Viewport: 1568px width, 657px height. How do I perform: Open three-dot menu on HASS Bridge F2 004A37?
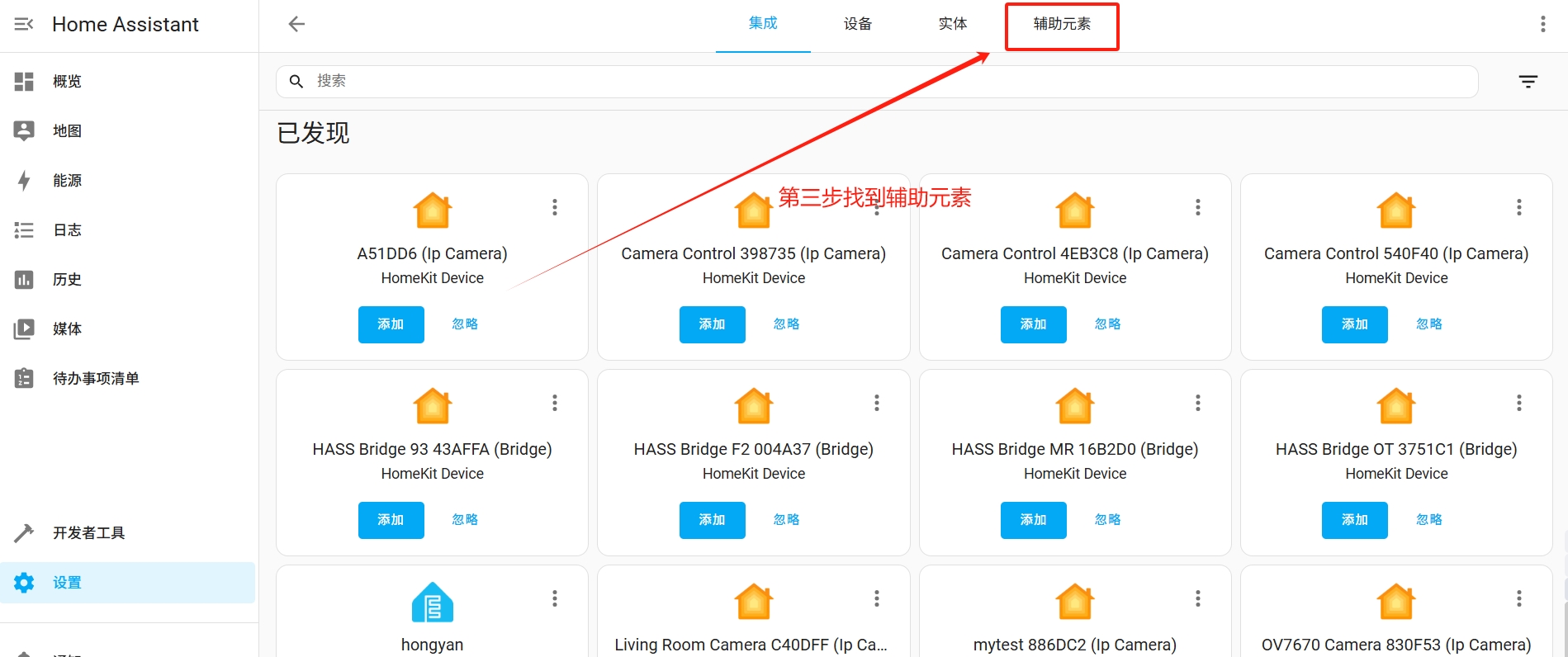pos(876,403)
